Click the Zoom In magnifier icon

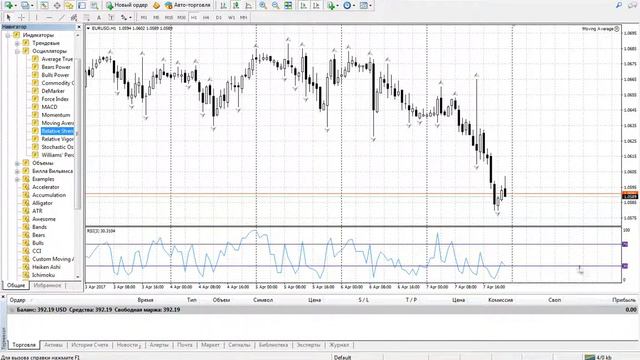point(263,5)
